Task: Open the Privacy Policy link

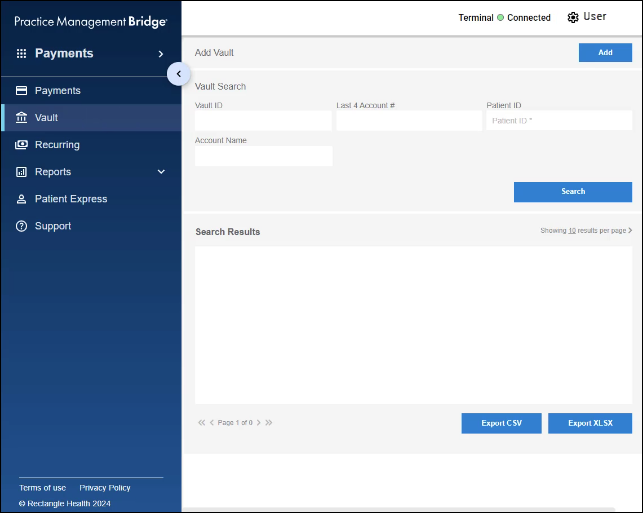Action: pos(105,488)
